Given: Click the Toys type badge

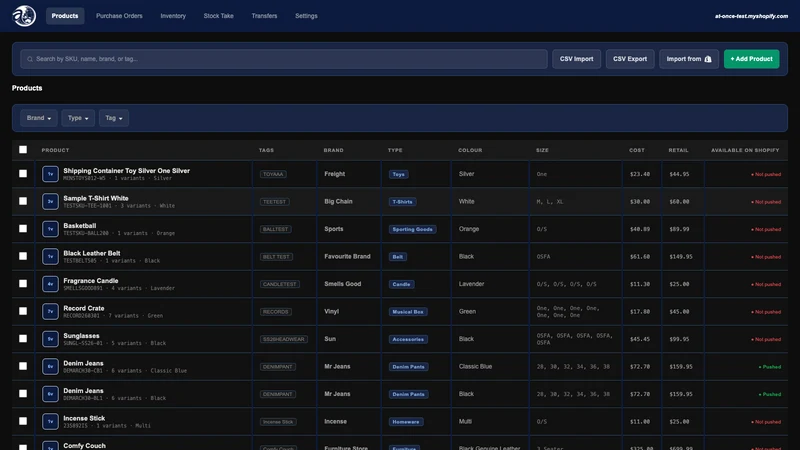Looking at the screenshot, I should pyautogui.click(x=398, y=174).
